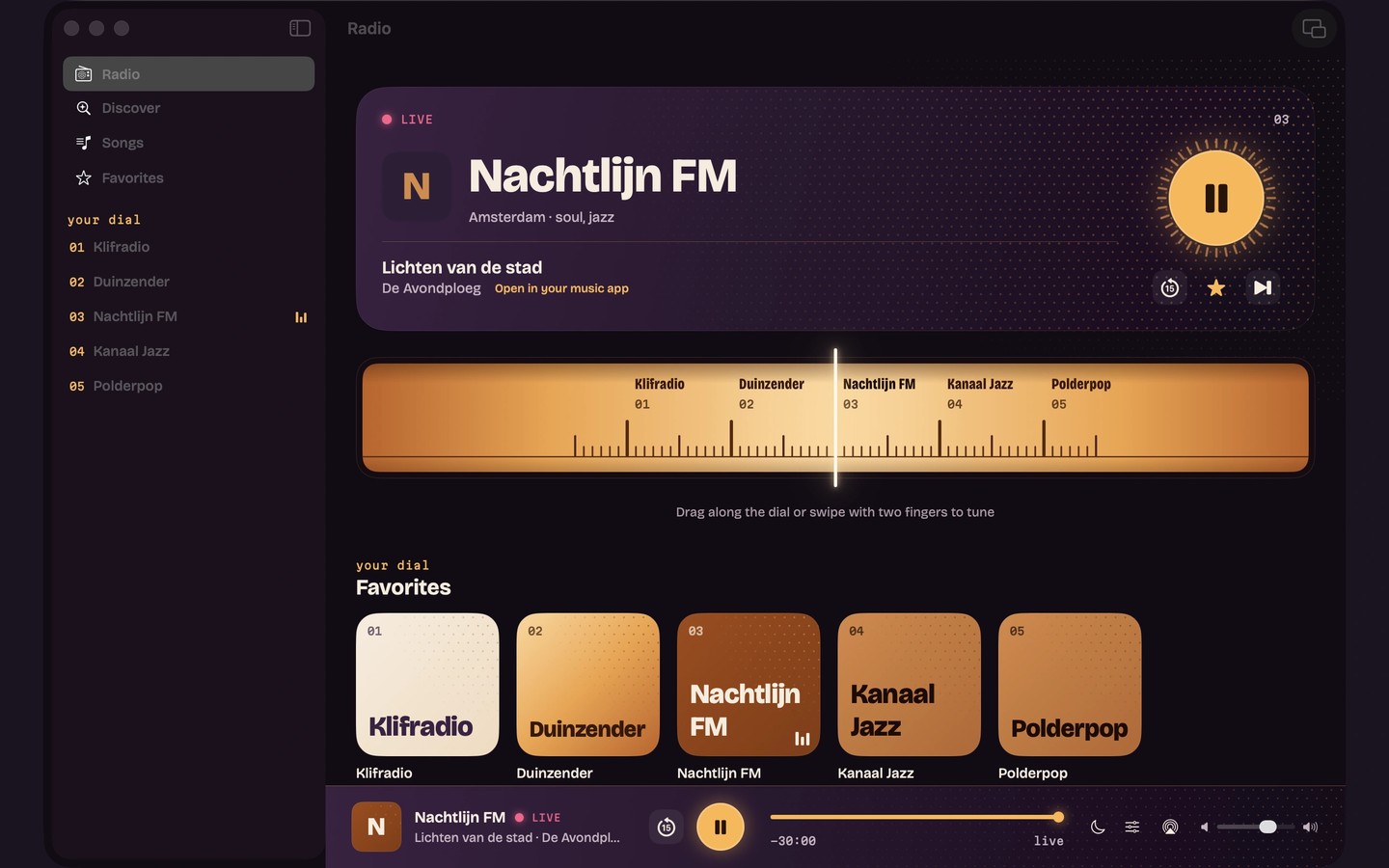Mute using the low volume speaker icon

click(1204, 827)
